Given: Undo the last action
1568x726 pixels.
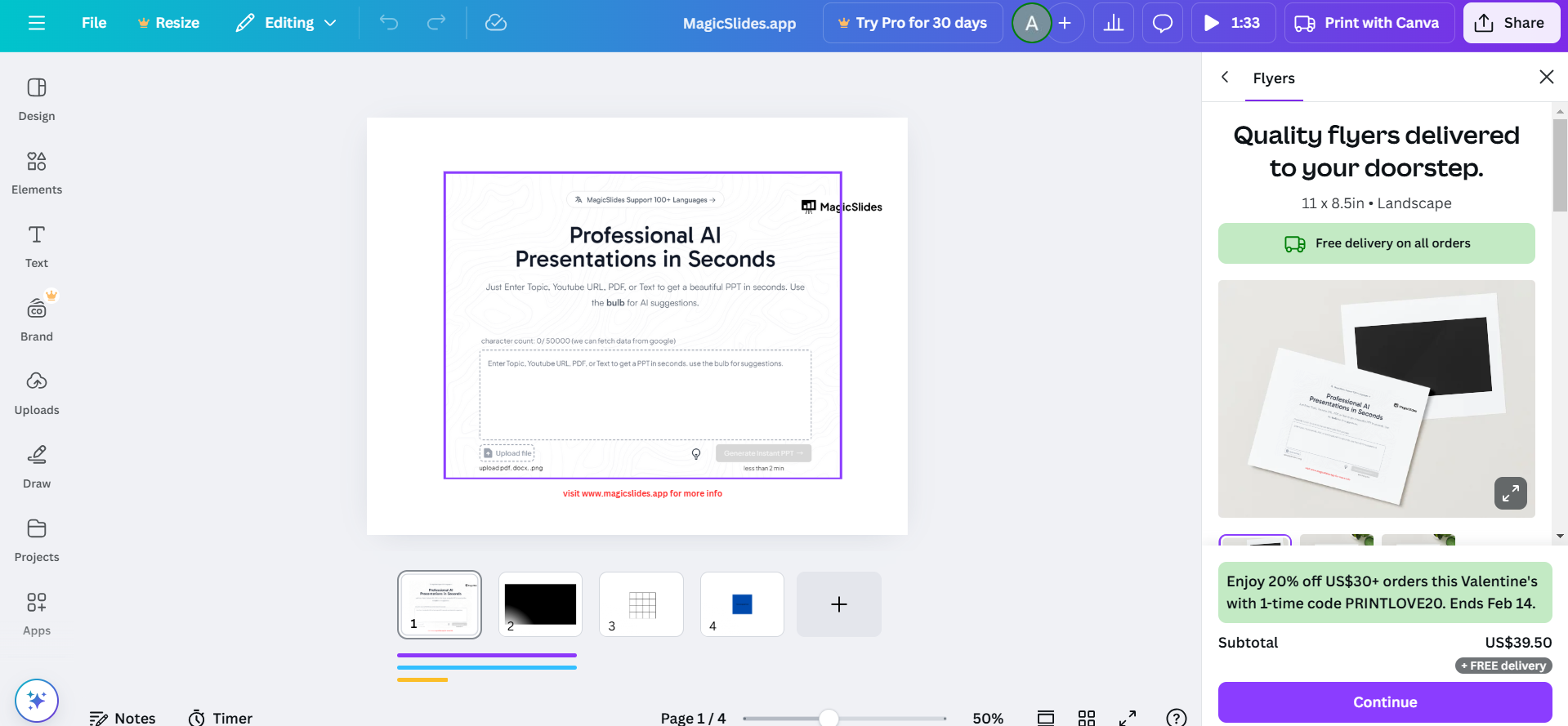Looking at the screenshot, I should (389, 23).
